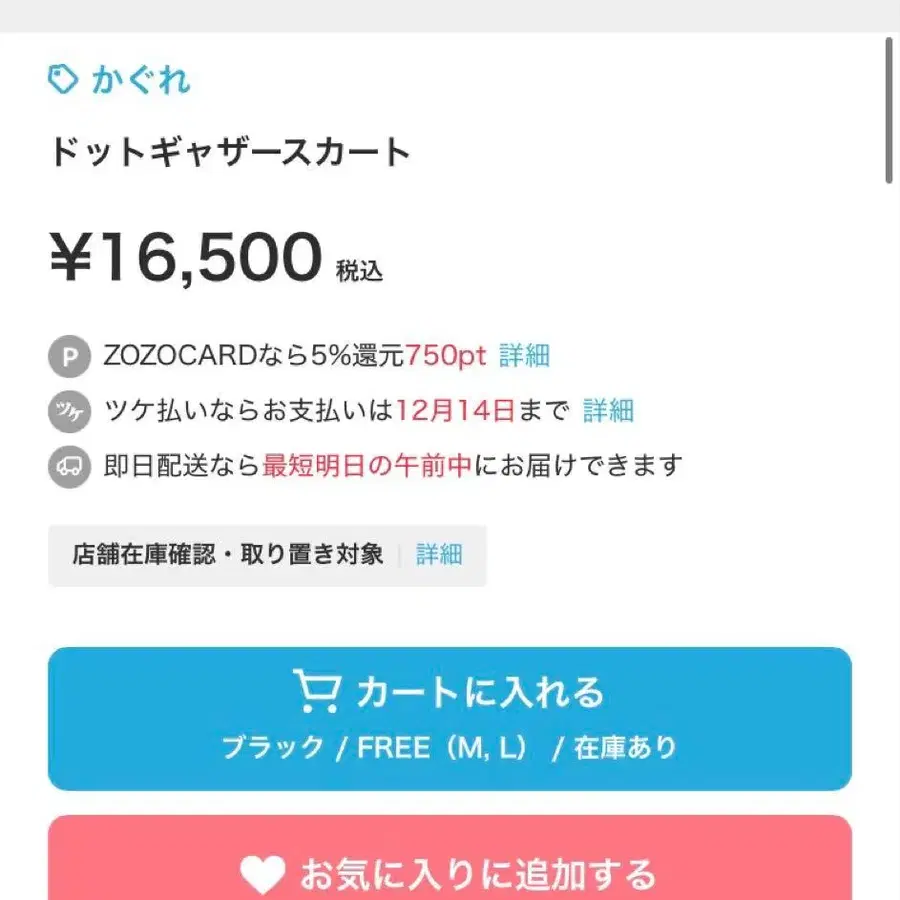This screenshot has width=900, height=900.
Task: Click ブラック / FREE (M, L) / 在庫あり variant text
Action: tap(449, 747)
